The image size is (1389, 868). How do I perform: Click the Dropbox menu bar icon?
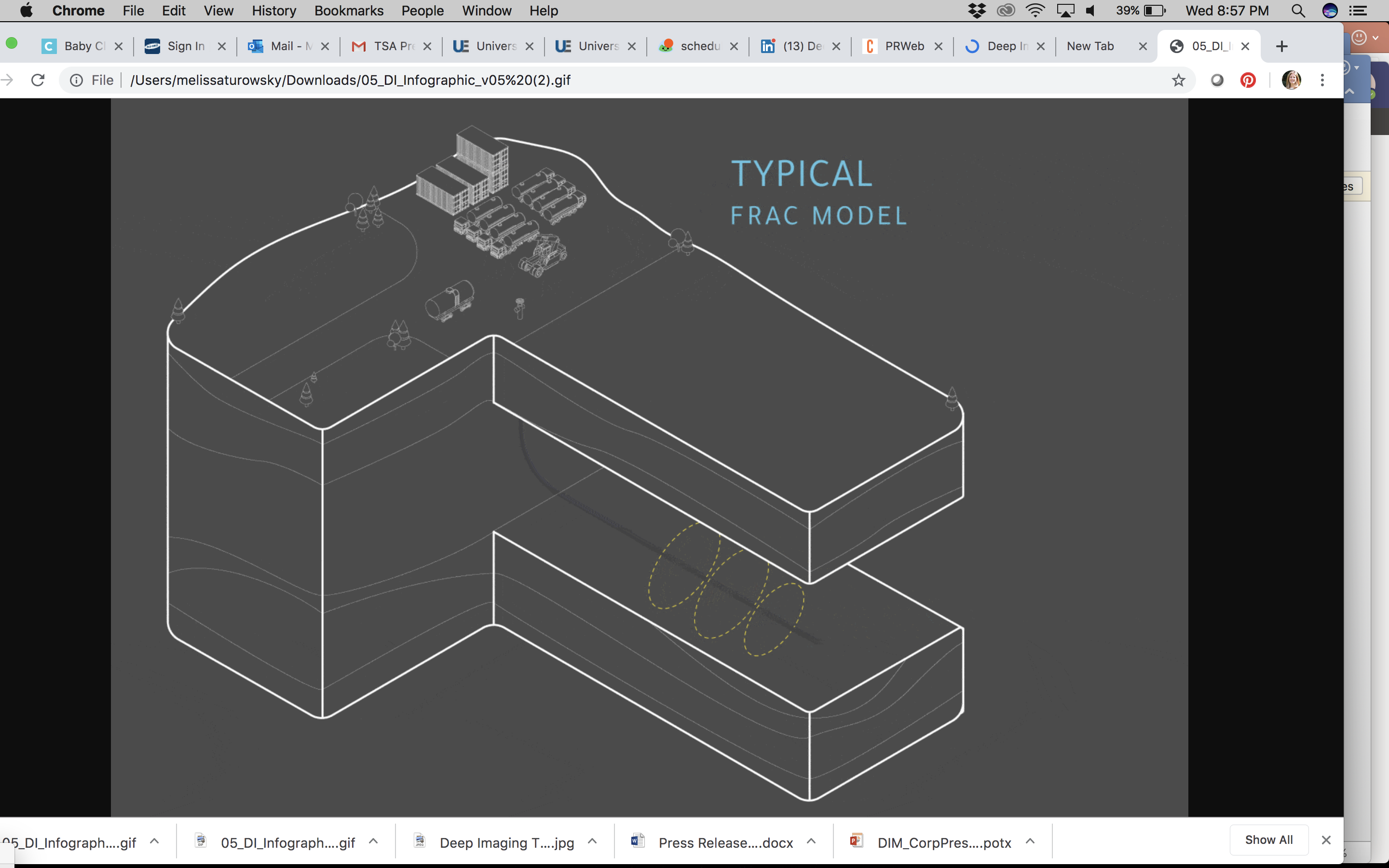click(x=976, y=11)
